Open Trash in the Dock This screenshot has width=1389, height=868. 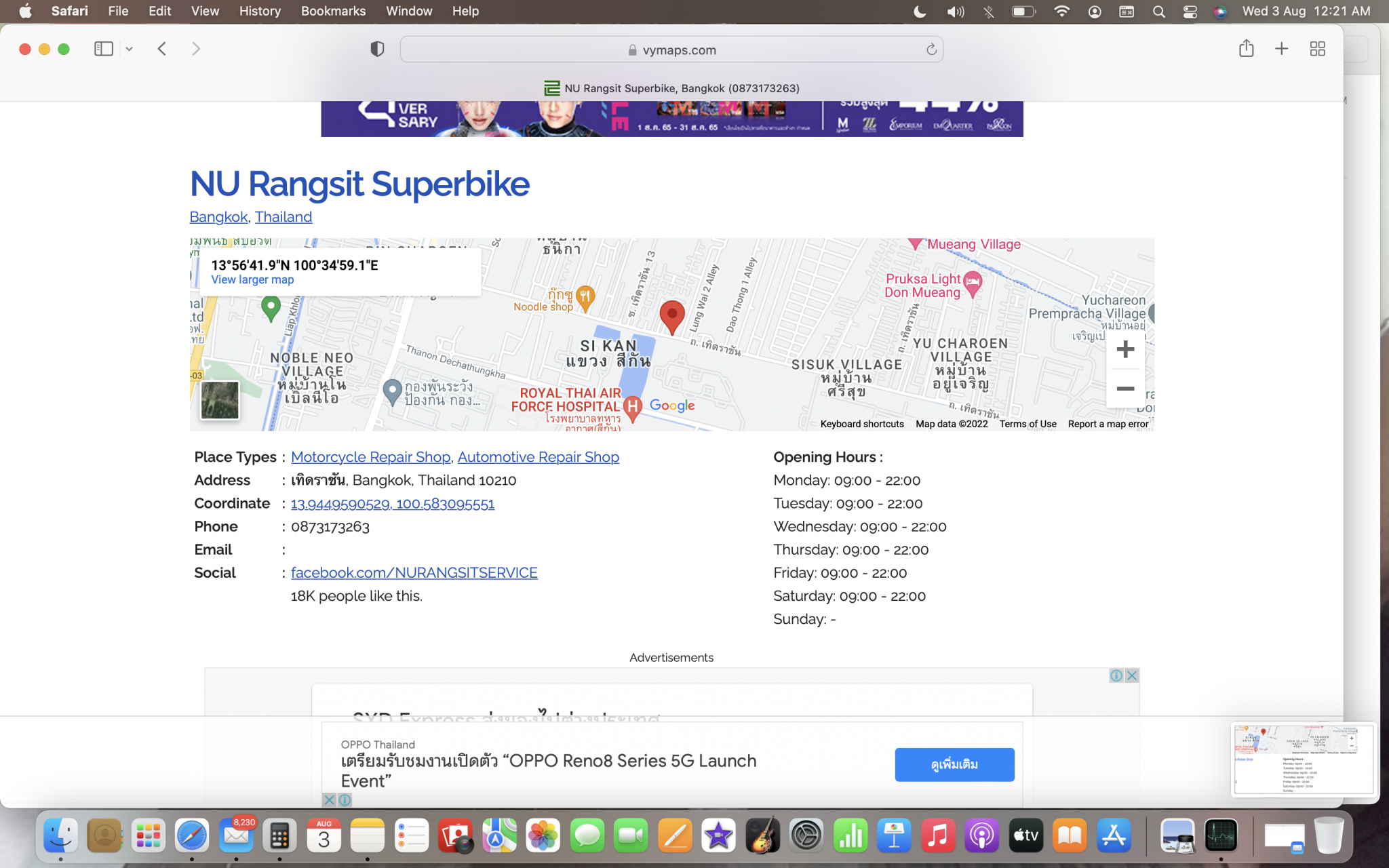1329,835
